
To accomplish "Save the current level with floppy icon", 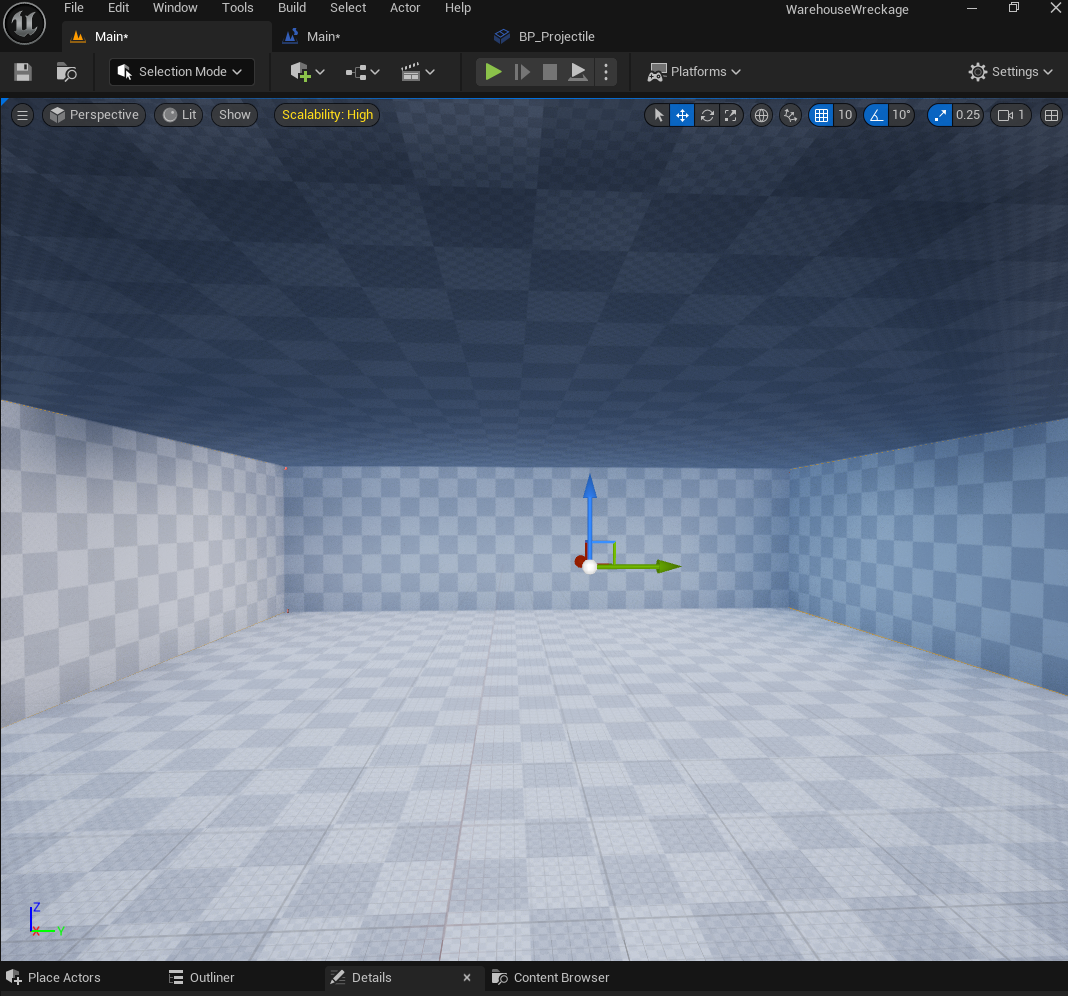I will click(x=23, y=72).
